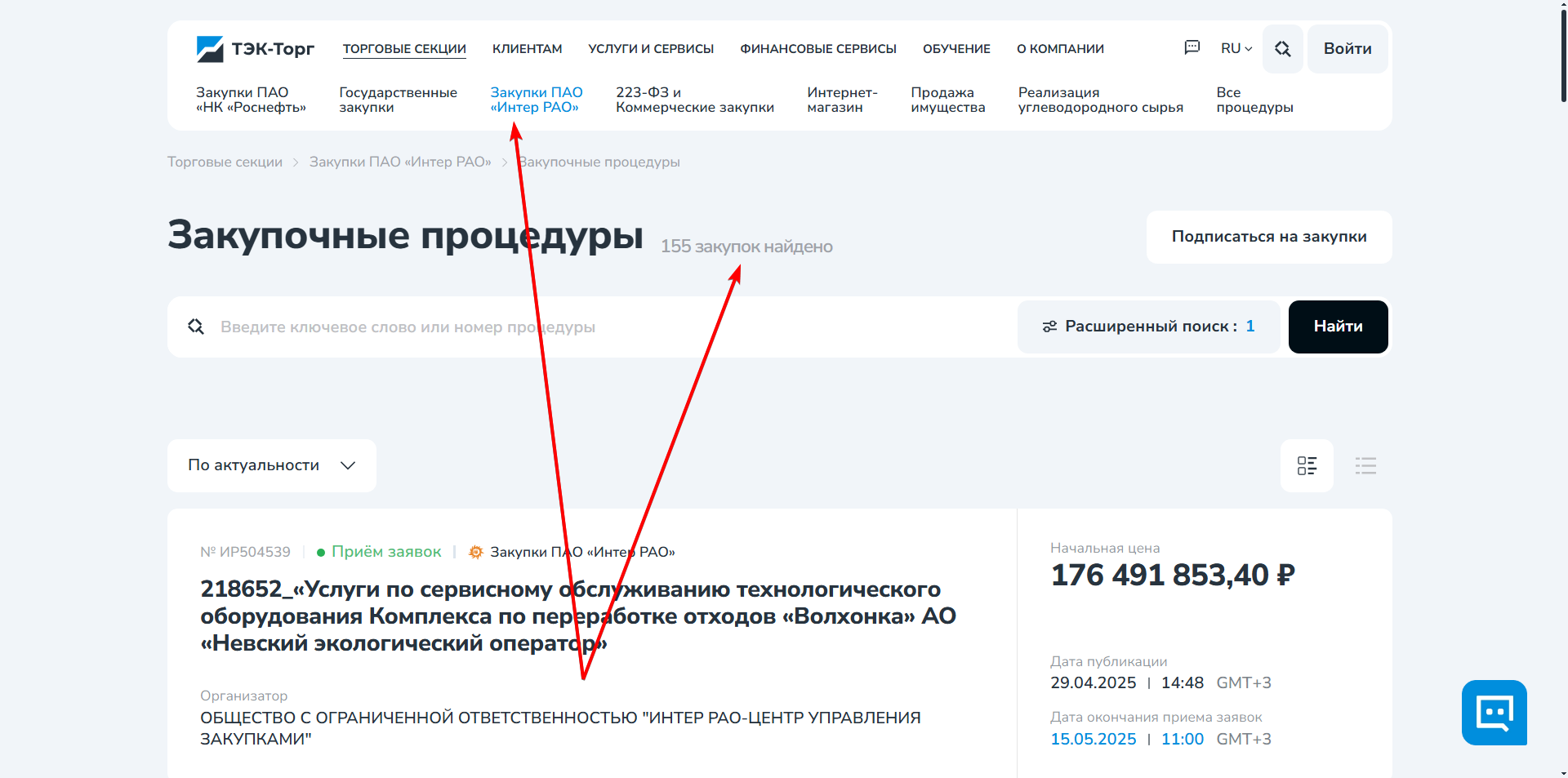The width and height of the screenshot is (1568, 778).
Task: Expand the По актуальности sort dropdown
Action: [x=272, y=465]
